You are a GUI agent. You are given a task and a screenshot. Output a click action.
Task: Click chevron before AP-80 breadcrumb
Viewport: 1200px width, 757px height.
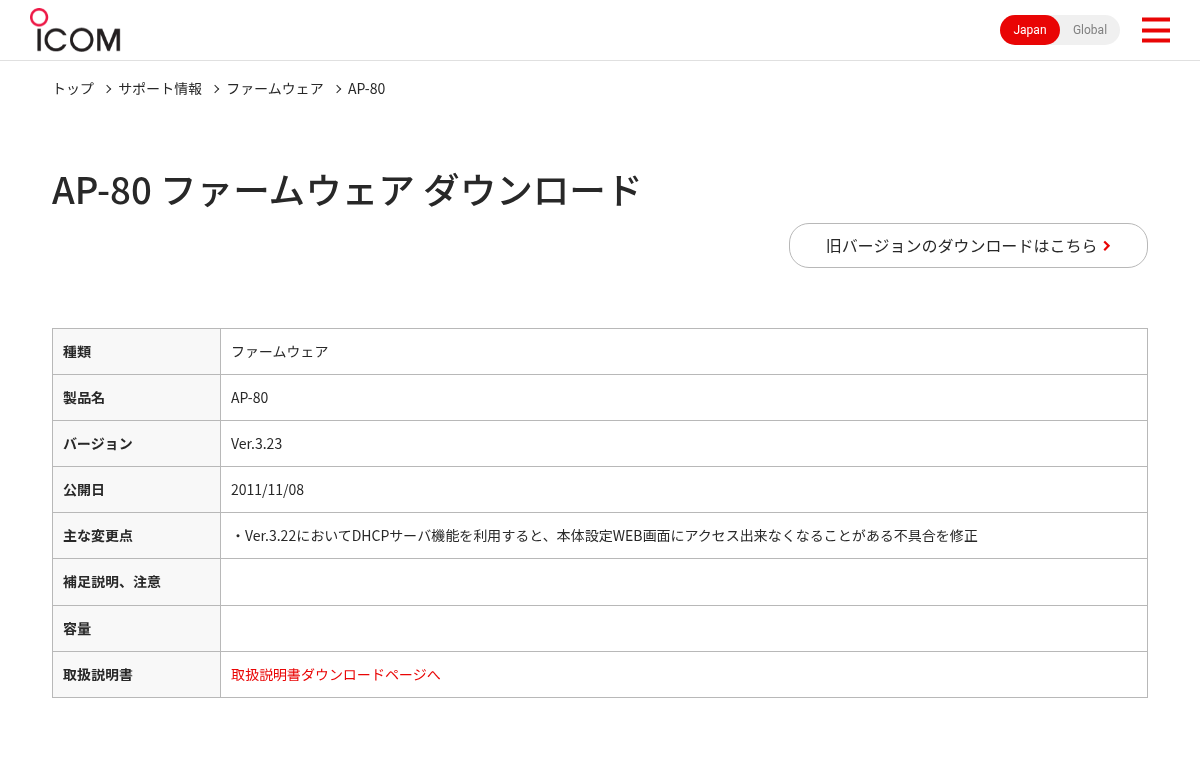(338, 89)
